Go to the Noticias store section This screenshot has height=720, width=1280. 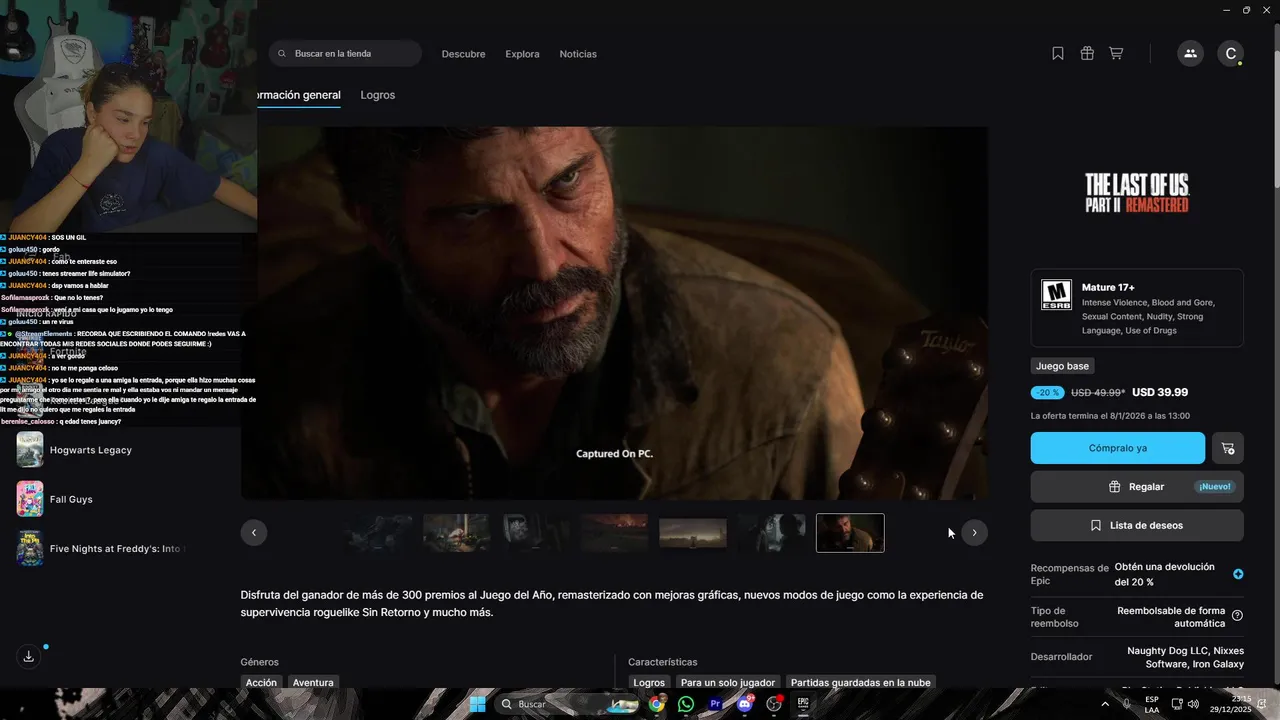(x=578, y=54)
